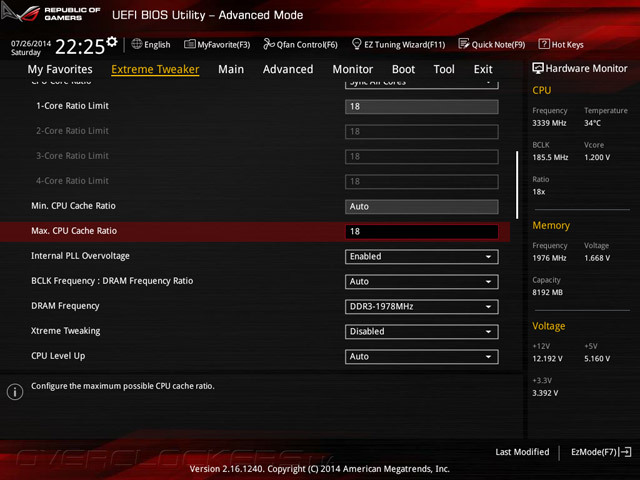Click the CPU frequency 3339 MHz value
Viewport: 640px width, 480px height.
click(x=549, y=123)
